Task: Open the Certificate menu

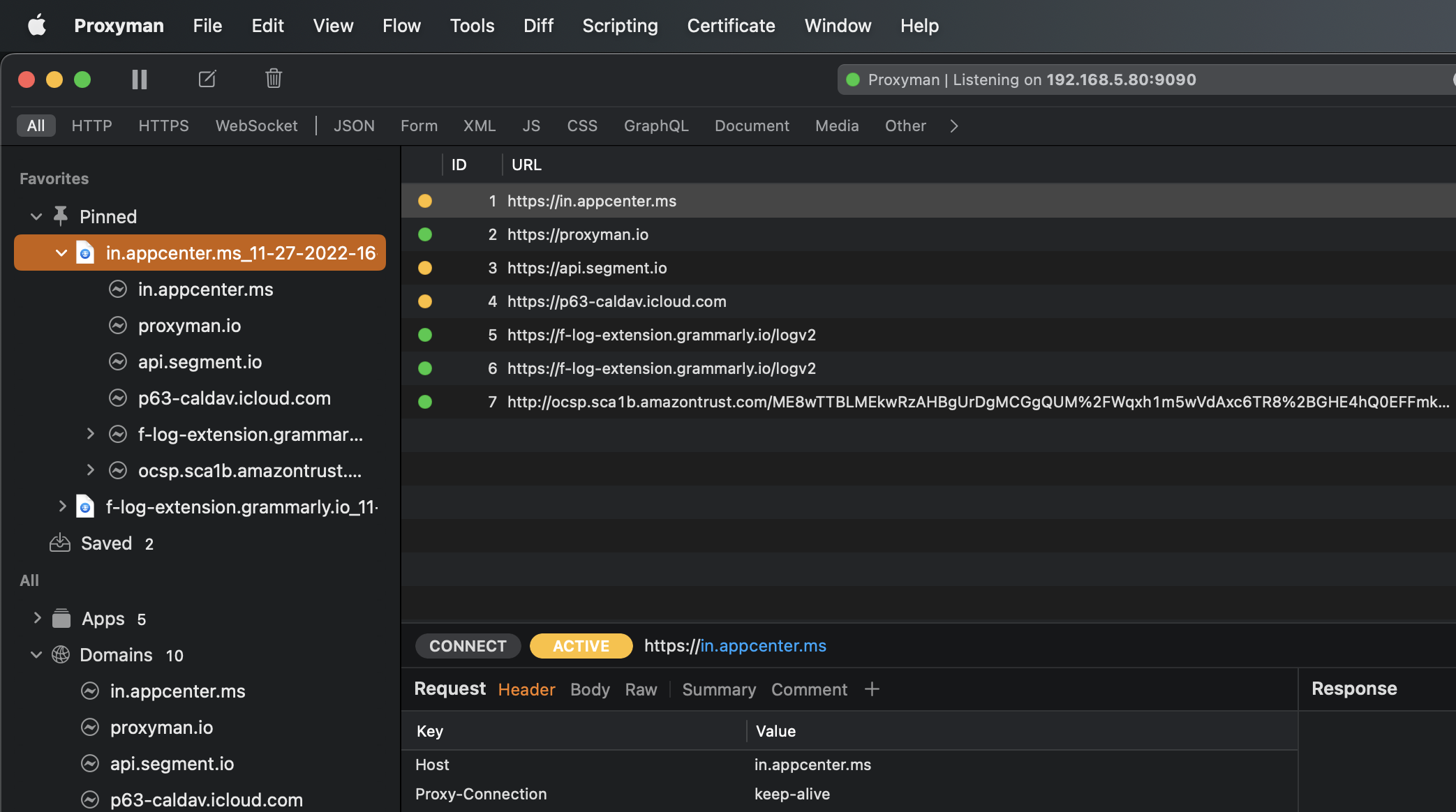Action: tap(731, 26)
